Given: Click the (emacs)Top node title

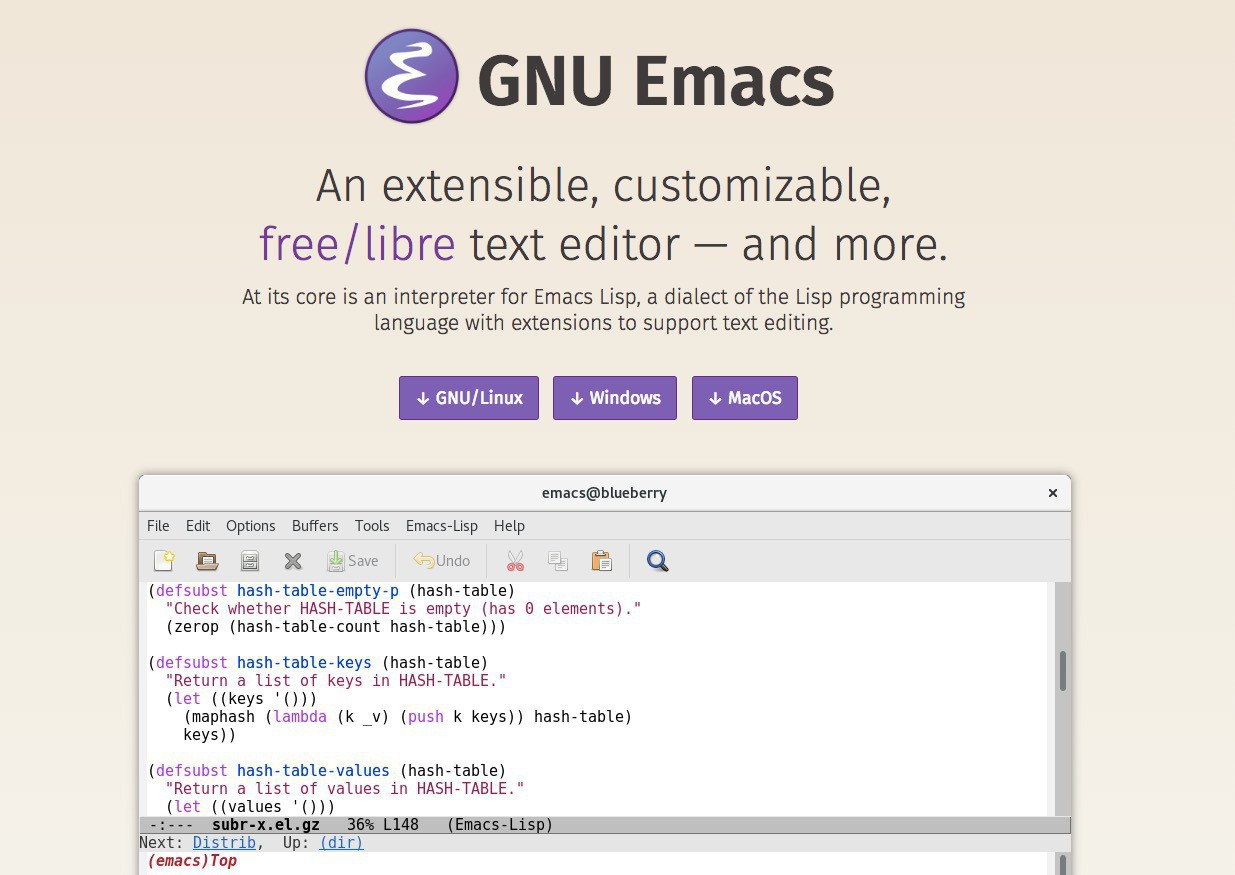Looking at the screenshot, I should (x=192, y=861).
